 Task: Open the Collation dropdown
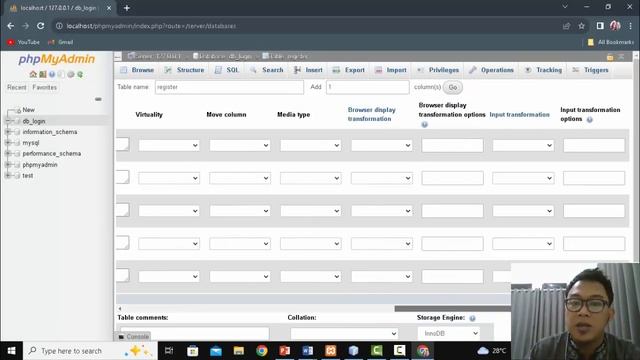[344, 333]
